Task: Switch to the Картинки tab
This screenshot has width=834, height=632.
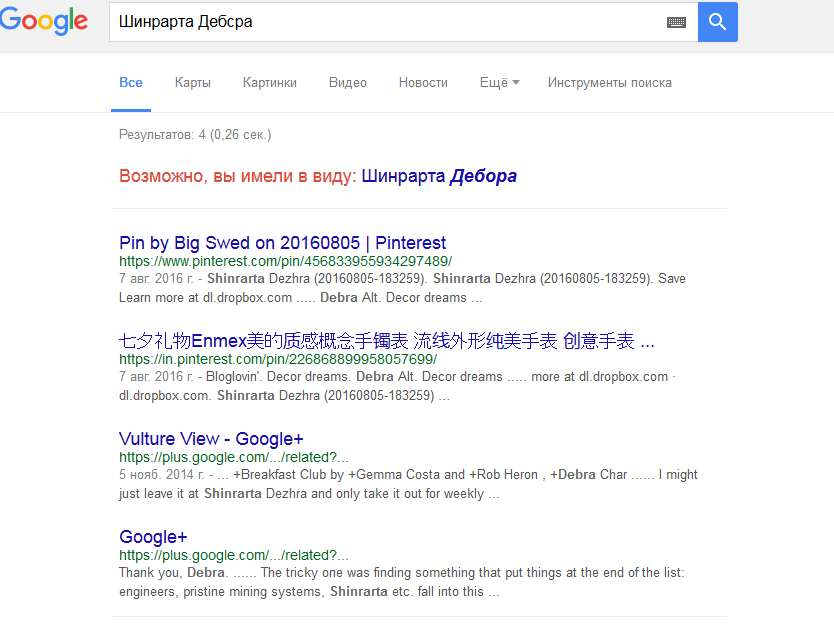Action: (270, 83)
